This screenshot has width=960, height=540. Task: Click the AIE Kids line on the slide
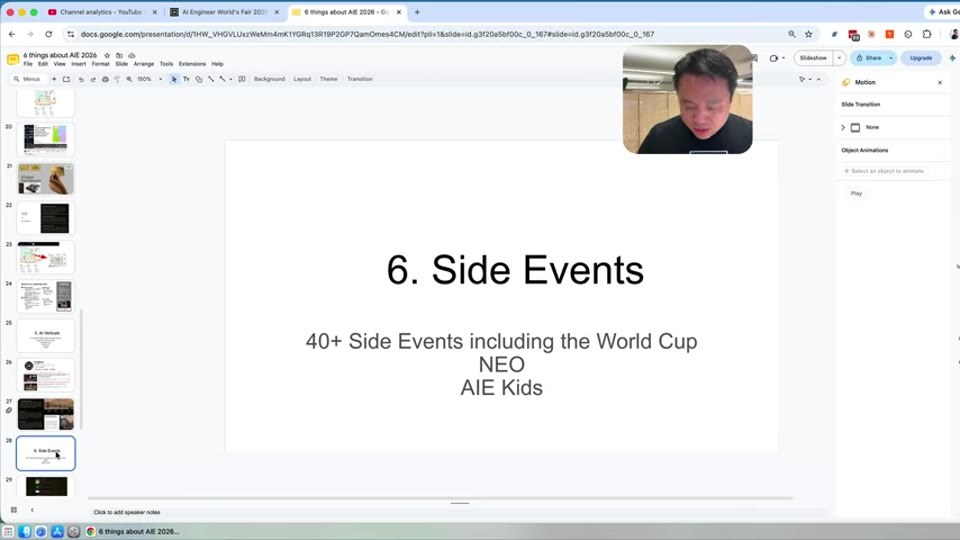[501, 388]
